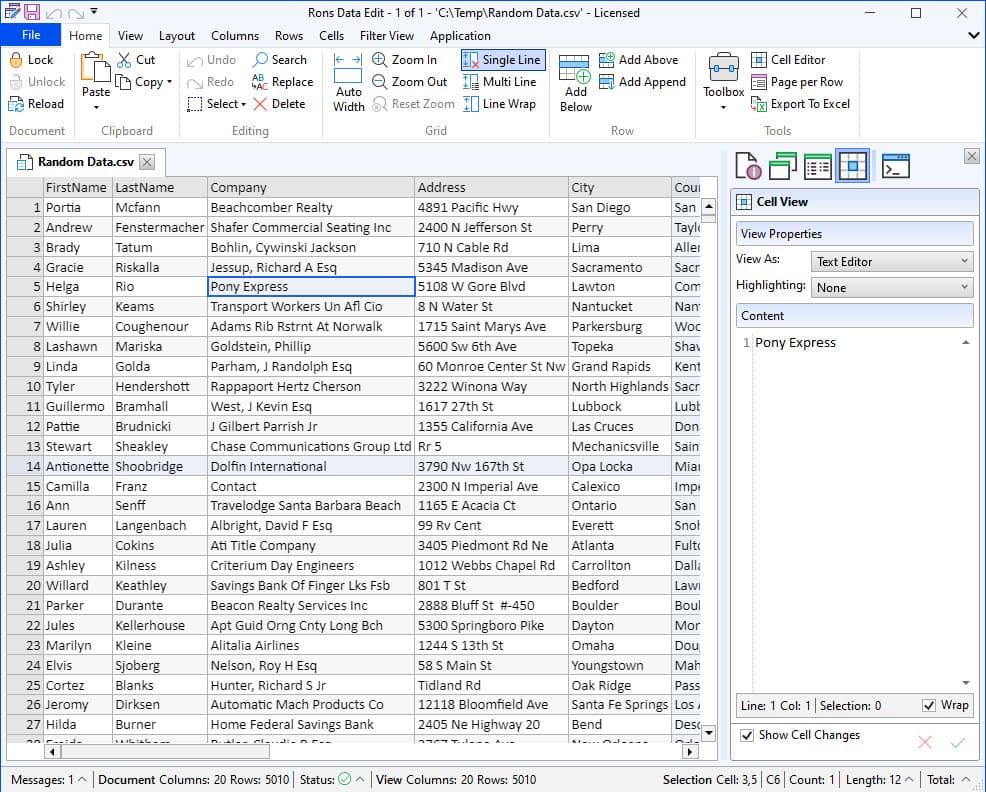Click the Zoom In magnifier

pyautogui.click(x=380, y=60)
